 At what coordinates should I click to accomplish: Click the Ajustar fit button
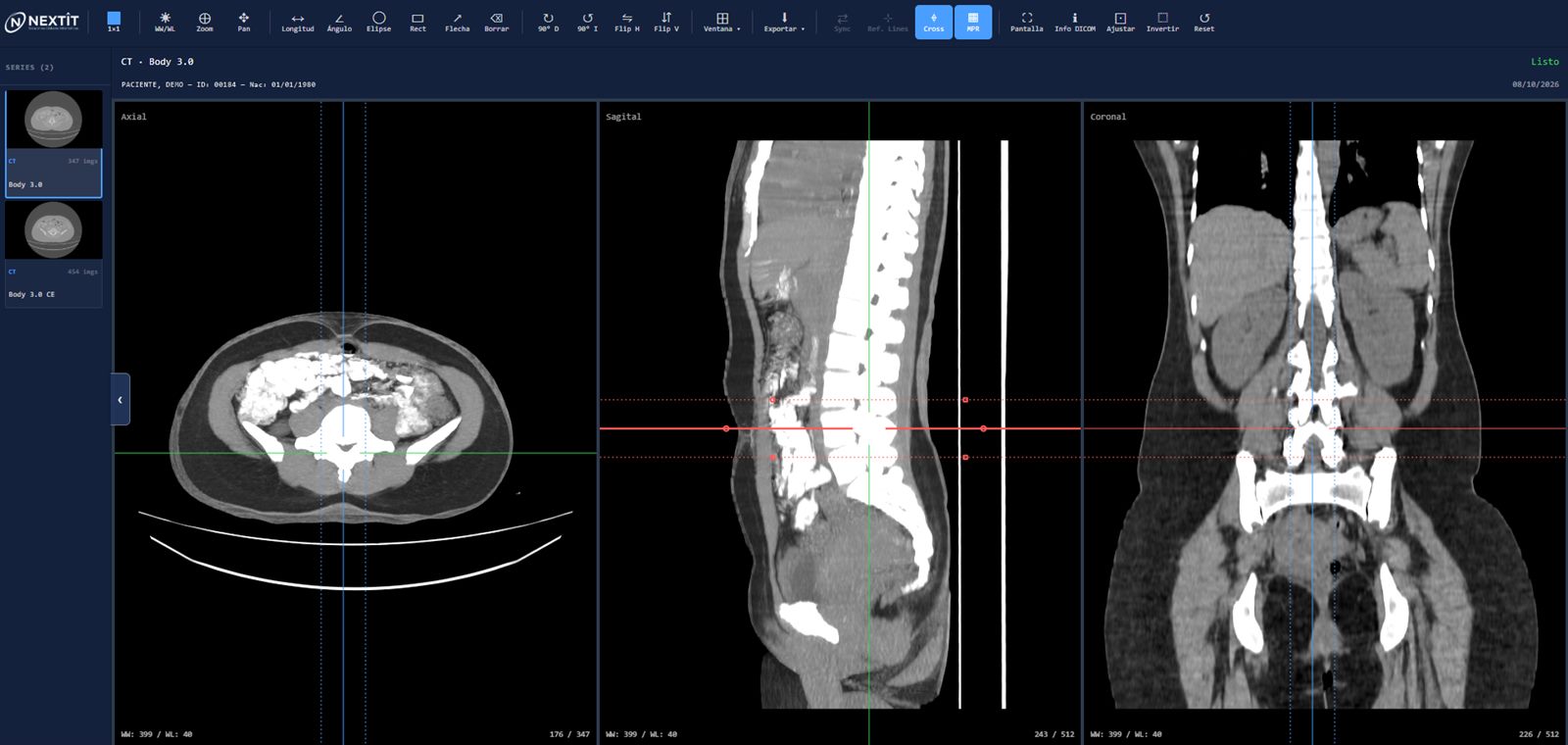pos(1120,22)
